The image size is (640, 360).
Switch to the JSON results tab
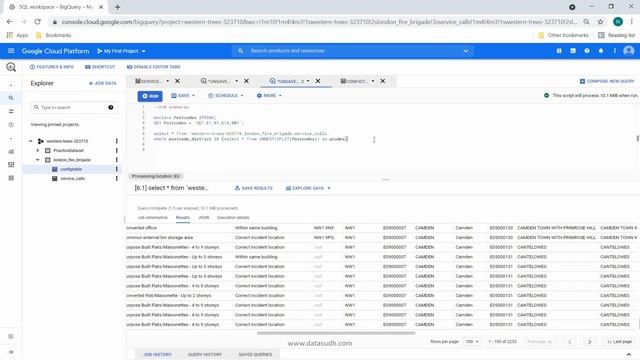204,218
